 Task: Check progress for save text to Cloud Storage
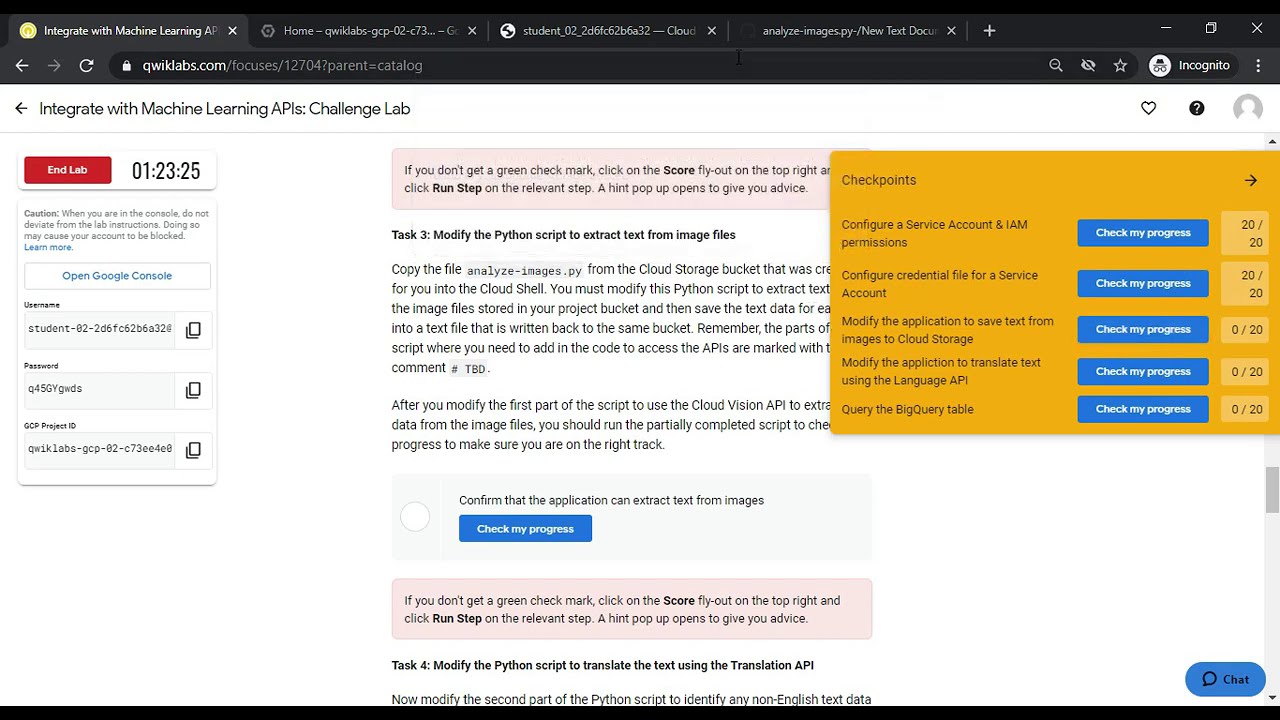pyautogui.click(x=1143, y=329)
